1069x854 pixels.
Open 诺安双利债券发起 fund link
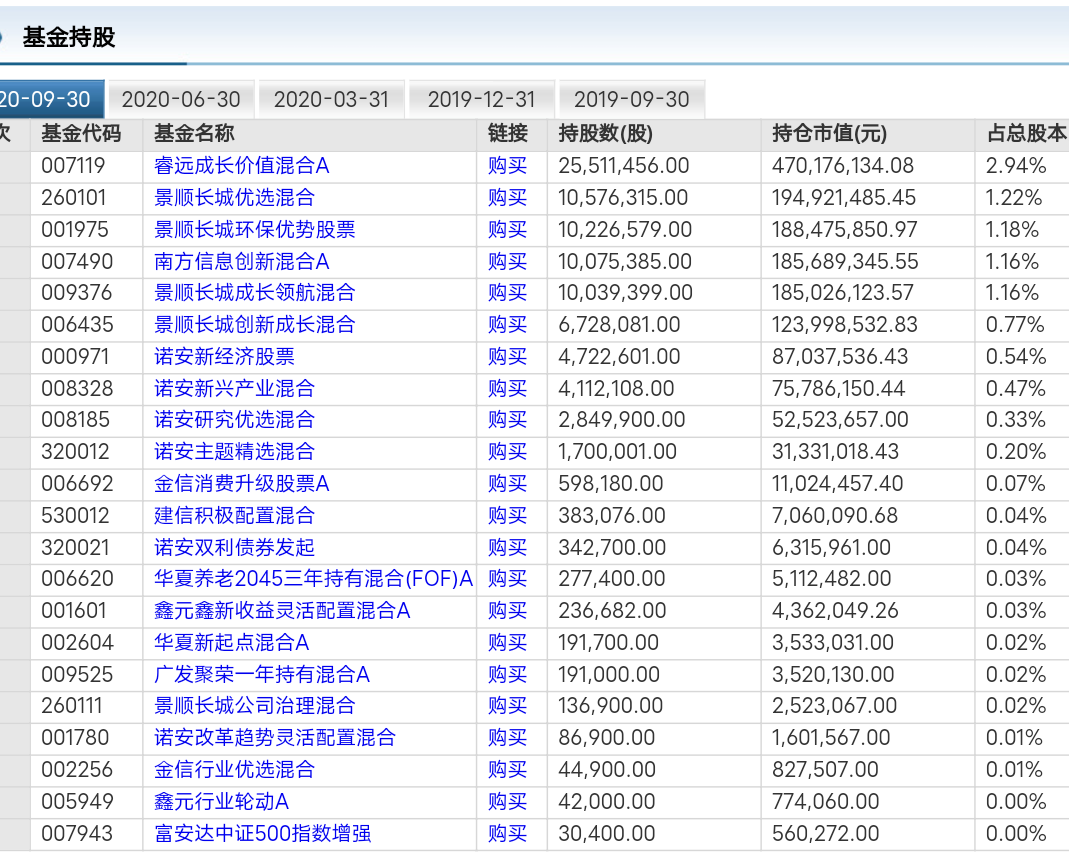[x=235, y=548]
